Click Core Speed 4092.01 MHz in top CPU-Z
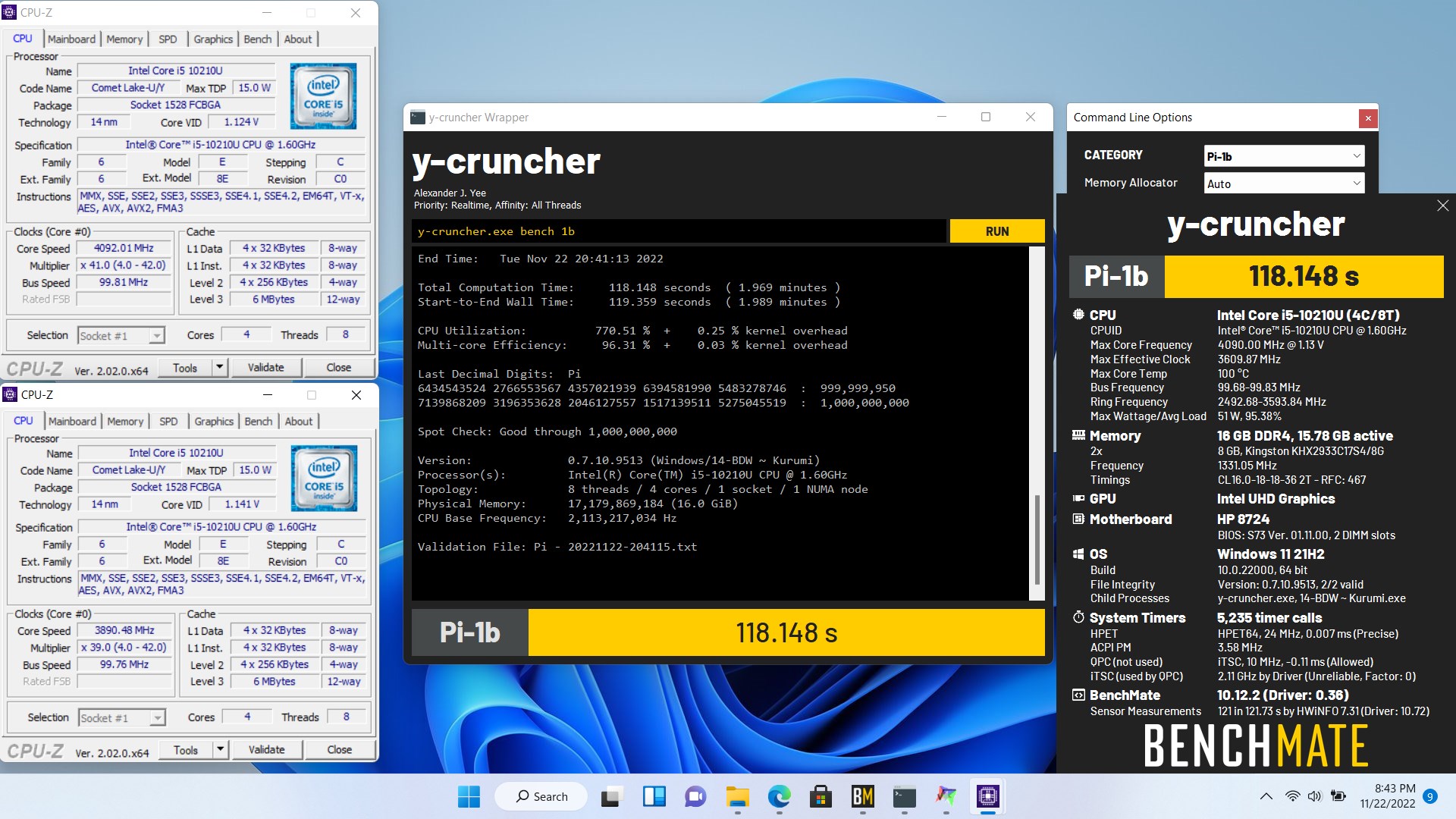The height and width of the screenshot is (819, 1456). click(124, 248)
